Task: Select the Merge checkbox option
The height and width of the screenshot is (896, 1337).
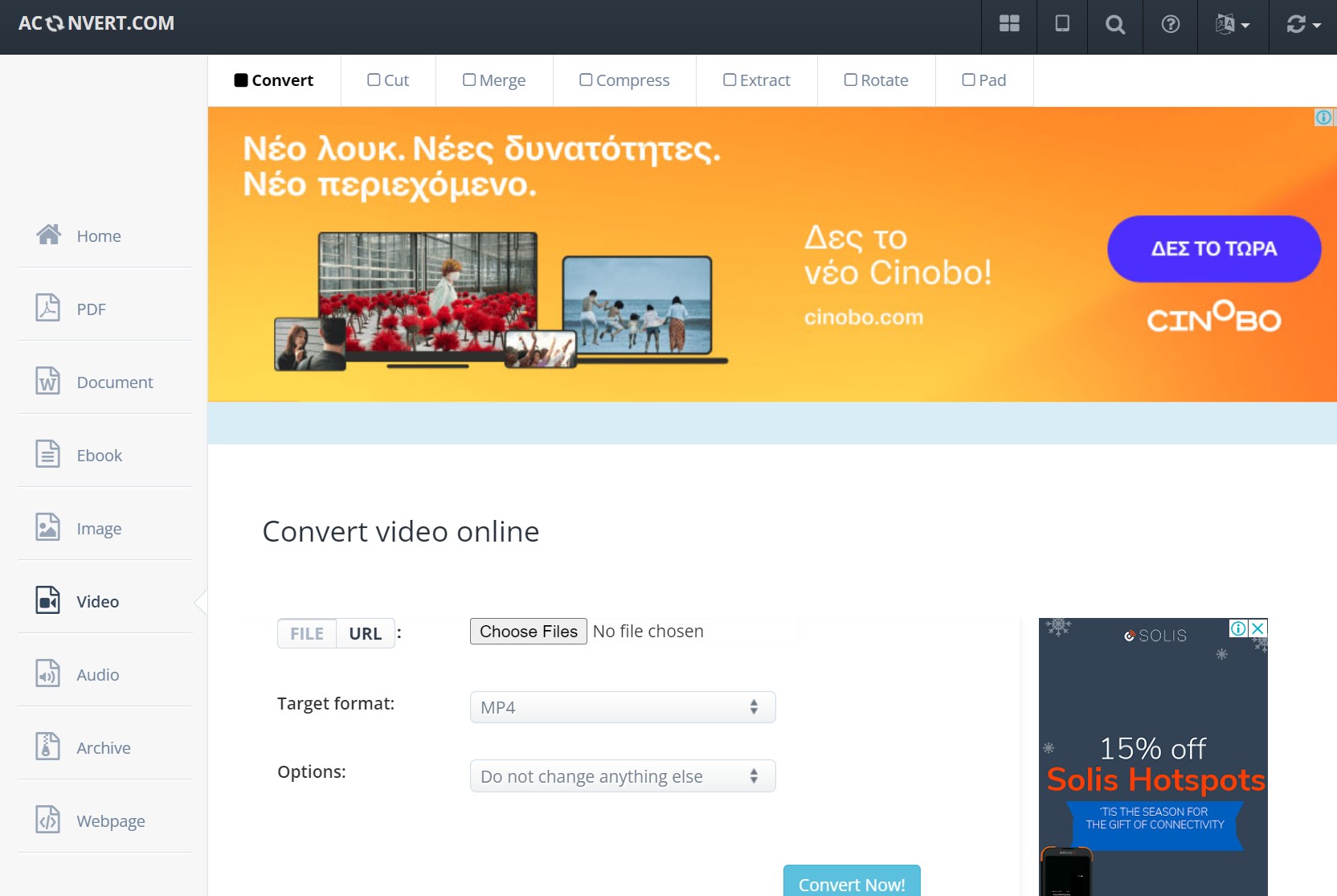Action: click(x=494, y=80)
